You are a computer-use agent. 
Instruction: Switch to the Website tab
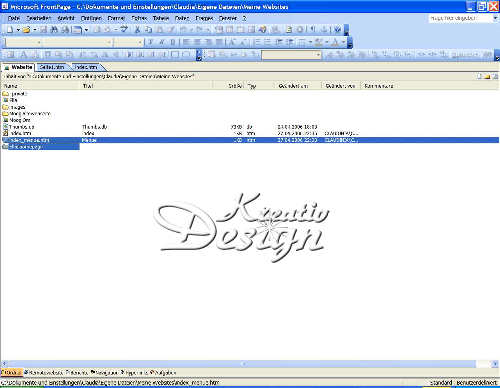pos(19,67)
